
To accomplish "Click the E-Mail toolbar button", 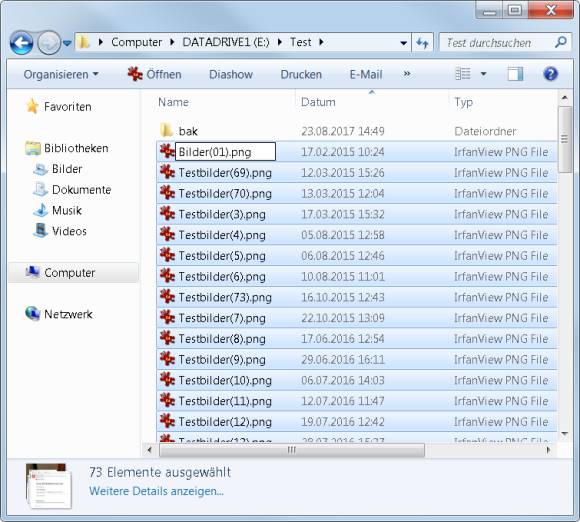I will (366, 74).
